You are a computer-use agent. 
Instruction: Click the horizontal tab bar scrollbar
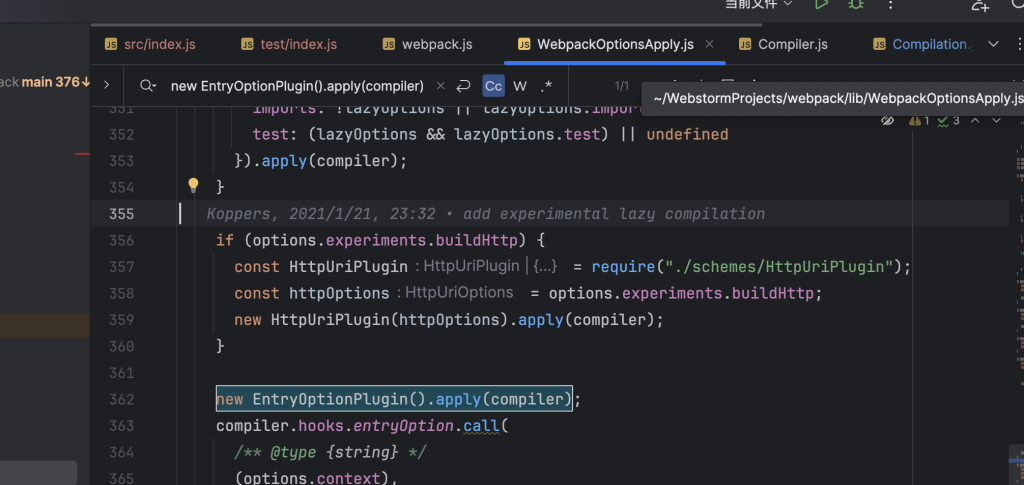point(426,25)
